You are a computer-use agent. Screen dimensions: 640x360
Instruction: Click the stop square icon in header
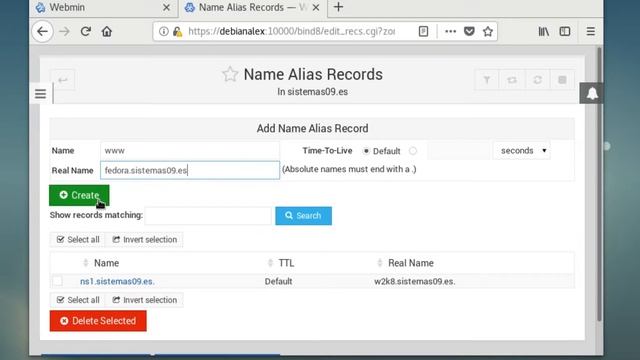point(562,80)
